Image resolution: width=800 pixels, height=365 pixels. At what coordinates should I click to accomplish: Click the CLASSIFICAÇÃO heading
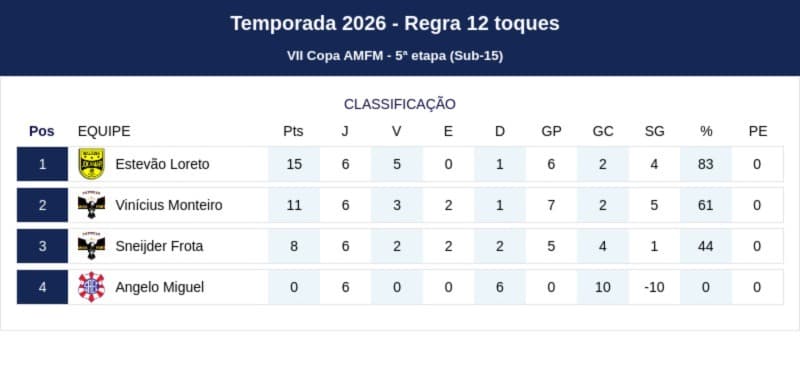pos(399,104)
